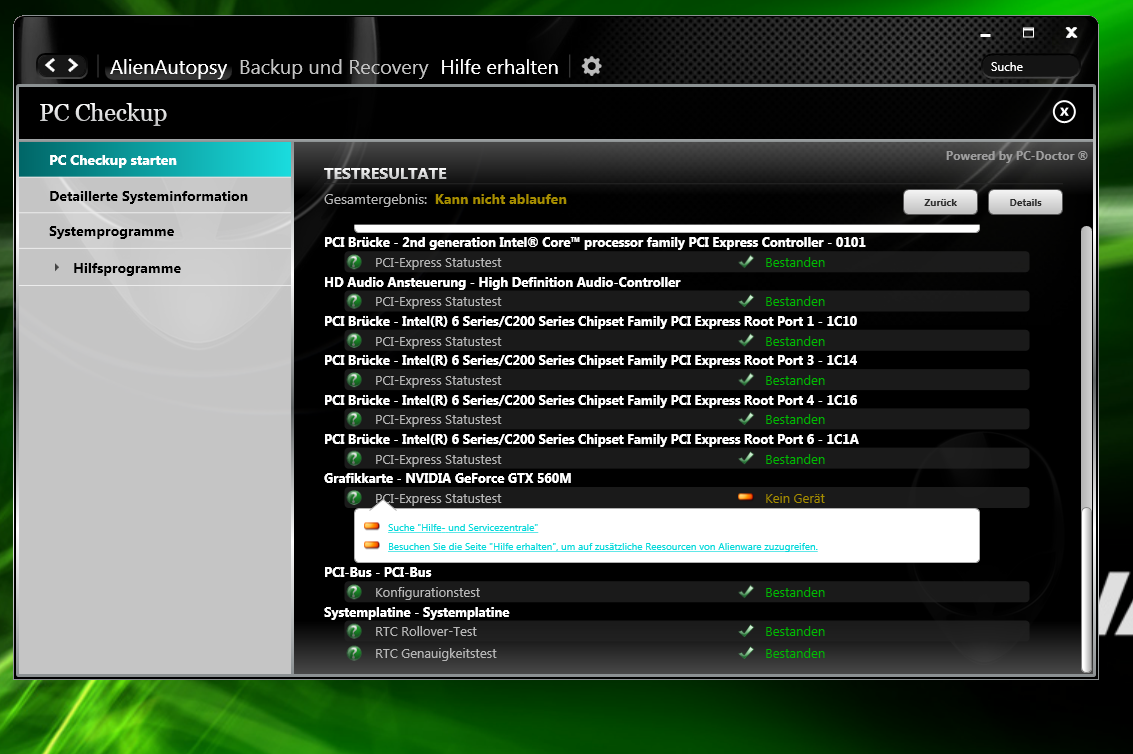Select the RTC Genauigkeitstest row
1133x754 pixels.
[x=686, y=654]
